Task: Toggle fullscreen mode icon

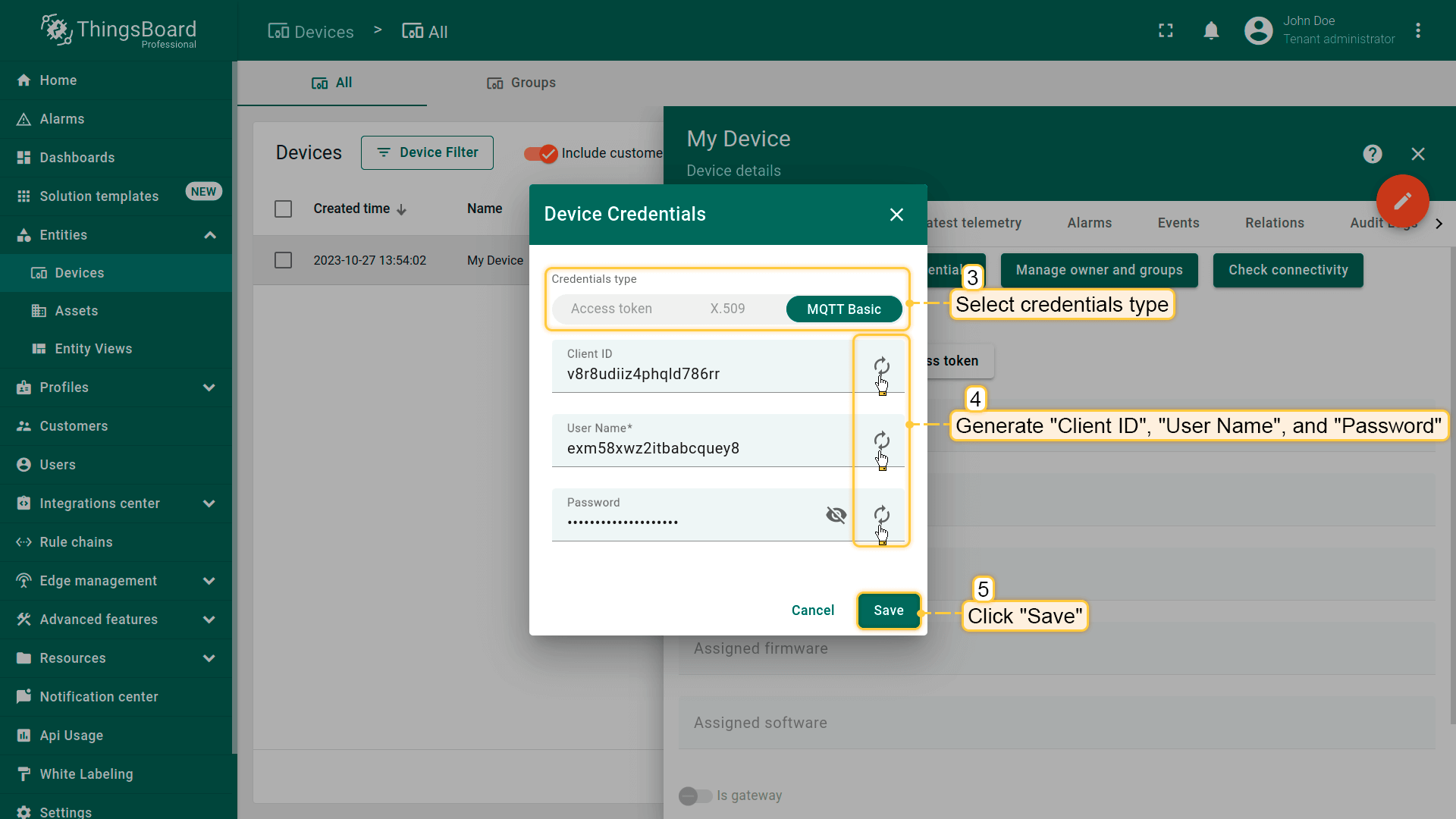Action: click(x=1166, y=31)
